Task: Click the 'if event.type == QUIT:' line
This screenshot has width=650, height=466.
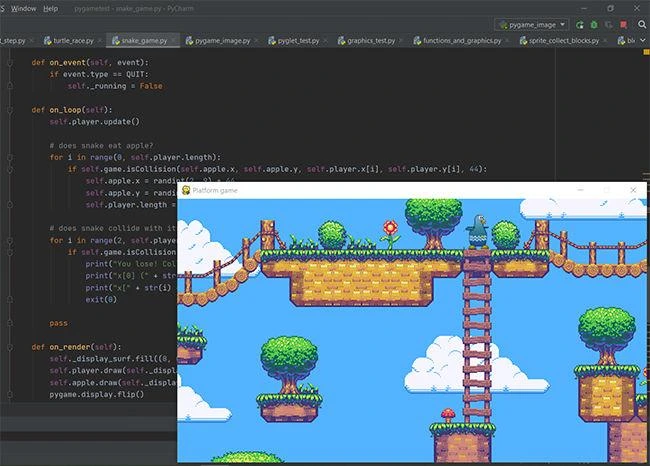Action: pos(99,74)
